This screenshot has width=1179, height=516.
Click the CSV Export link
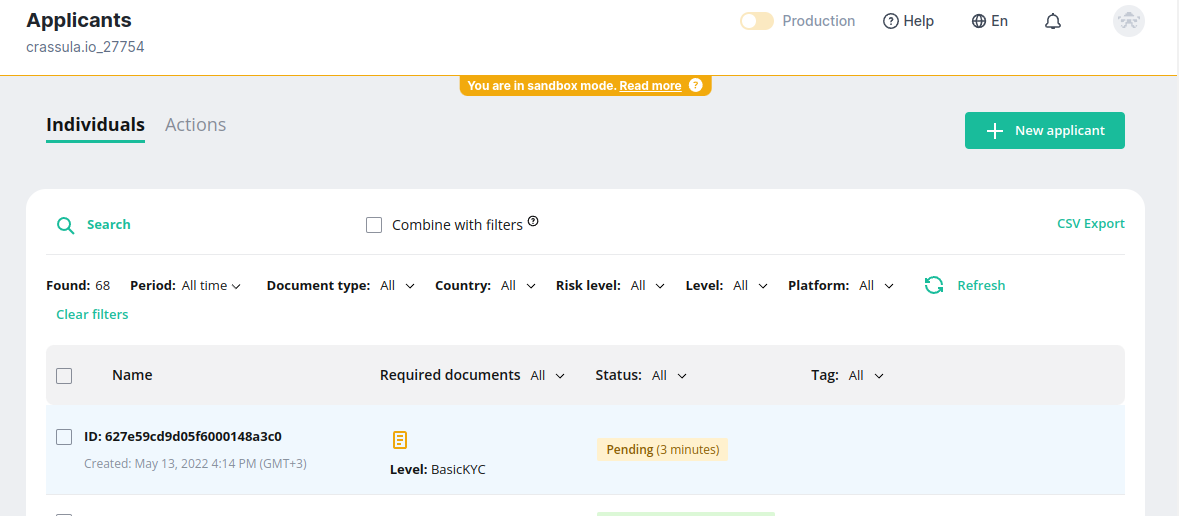[1090, 224]
